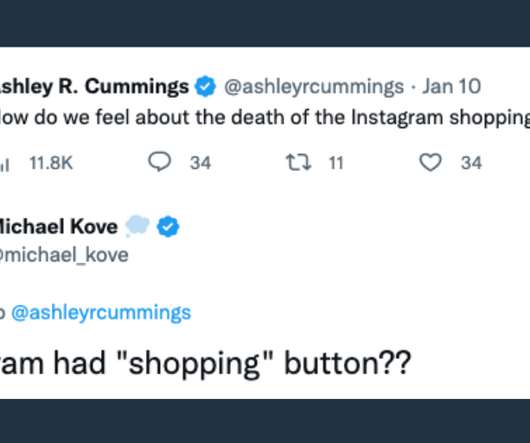530x443 pixels.
Task: Click the dark banner above the tweet
Action: tap(265, 23)
